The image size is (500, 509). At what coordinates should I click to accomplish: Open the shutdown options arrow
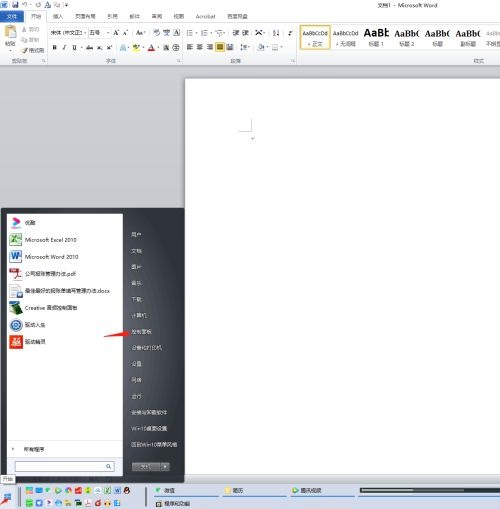point(165,467)
